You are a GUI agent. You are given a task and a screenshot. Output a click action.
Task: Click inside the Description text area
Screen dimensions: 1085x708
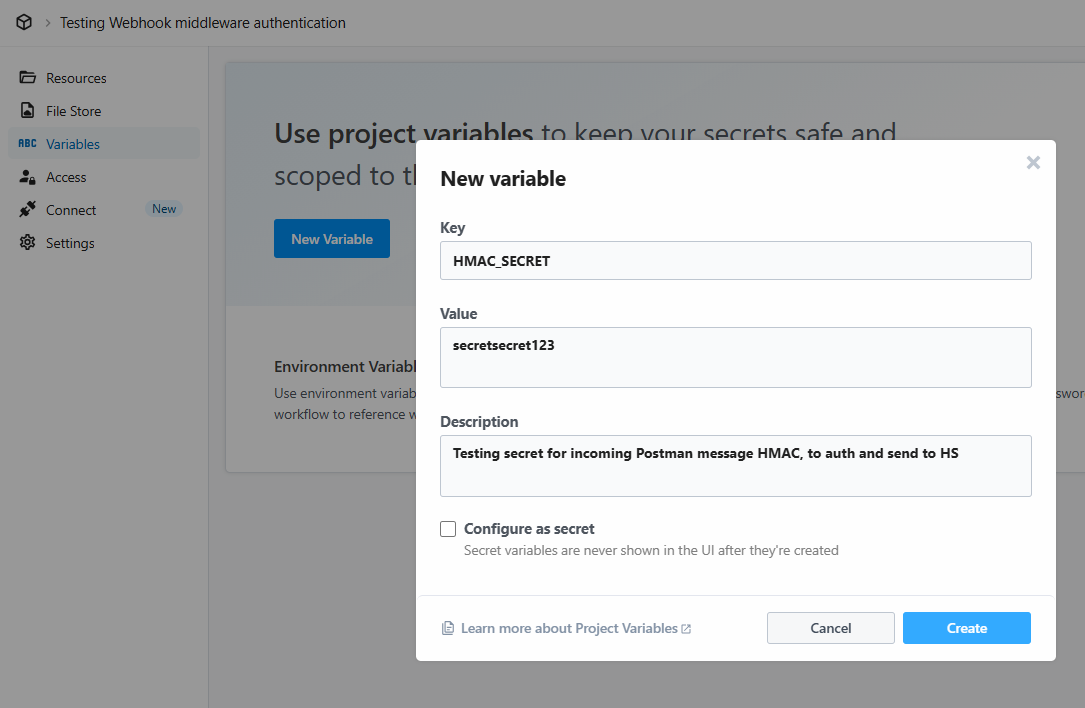pyautogui.click(x=735, y=465)
